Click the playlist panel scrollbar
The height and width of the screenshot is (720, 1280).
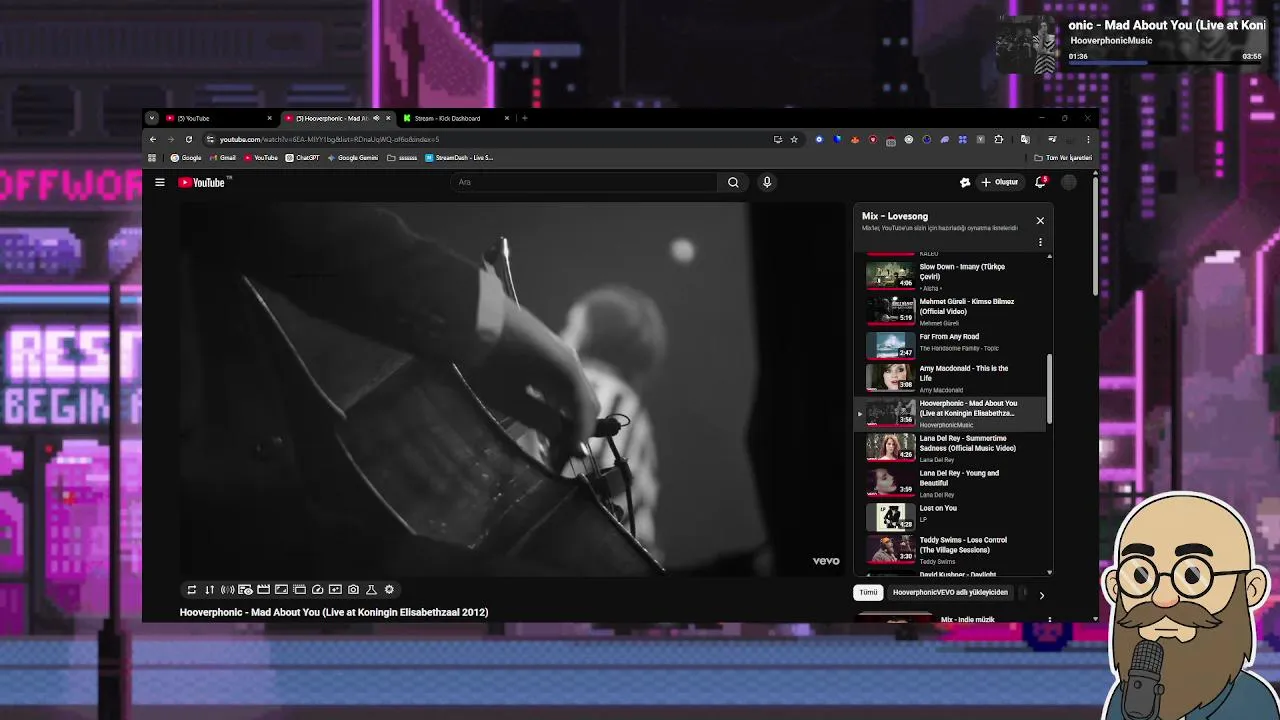1049,388
